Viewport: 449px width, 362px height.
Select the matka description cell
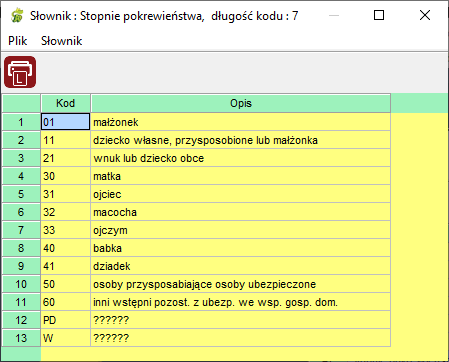tap(241, 176)
